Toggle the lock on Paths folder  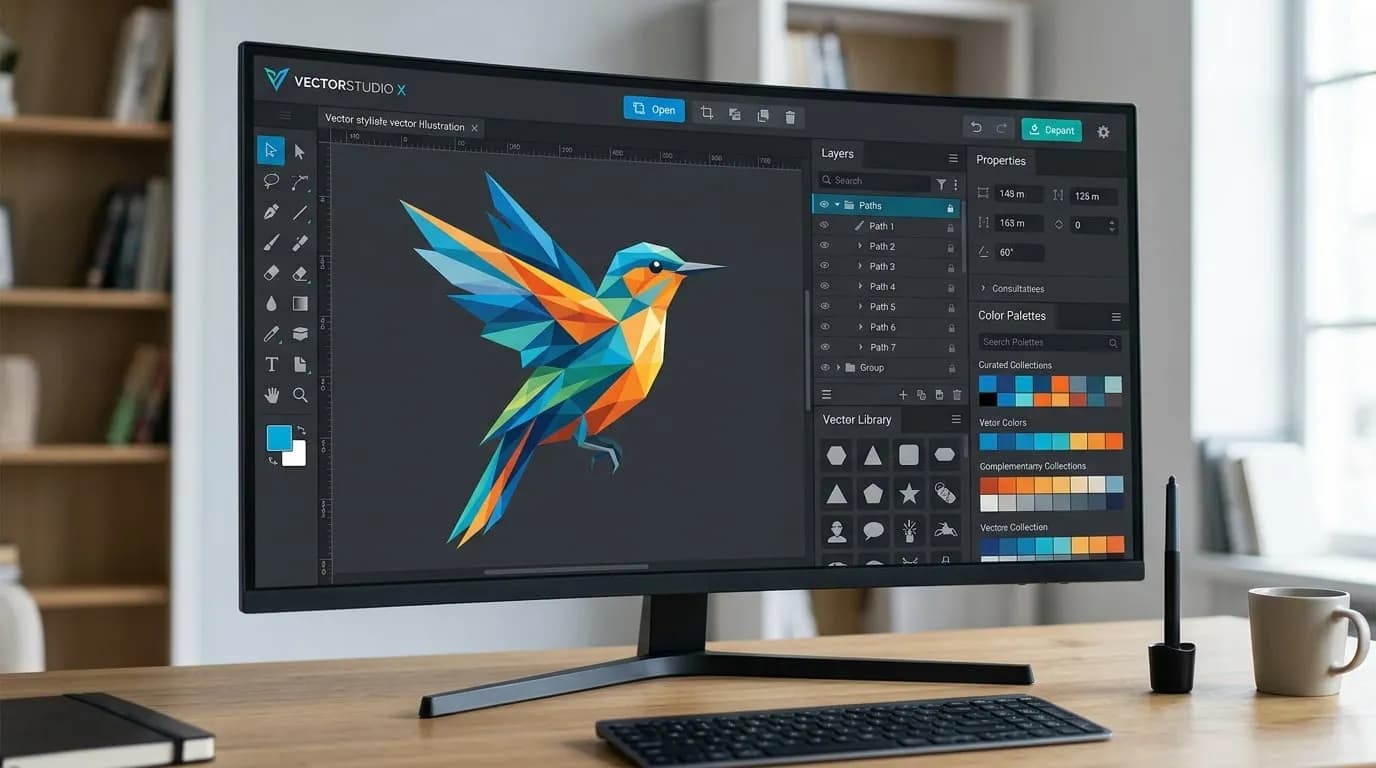click(x=950, y=207)
